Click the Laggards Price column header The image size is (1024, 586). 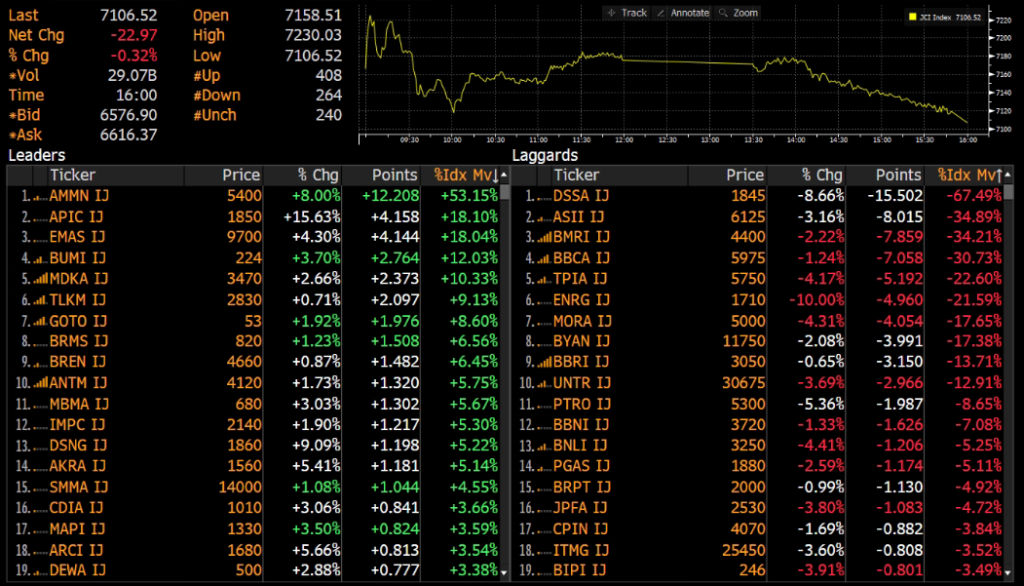click(744, 175)
